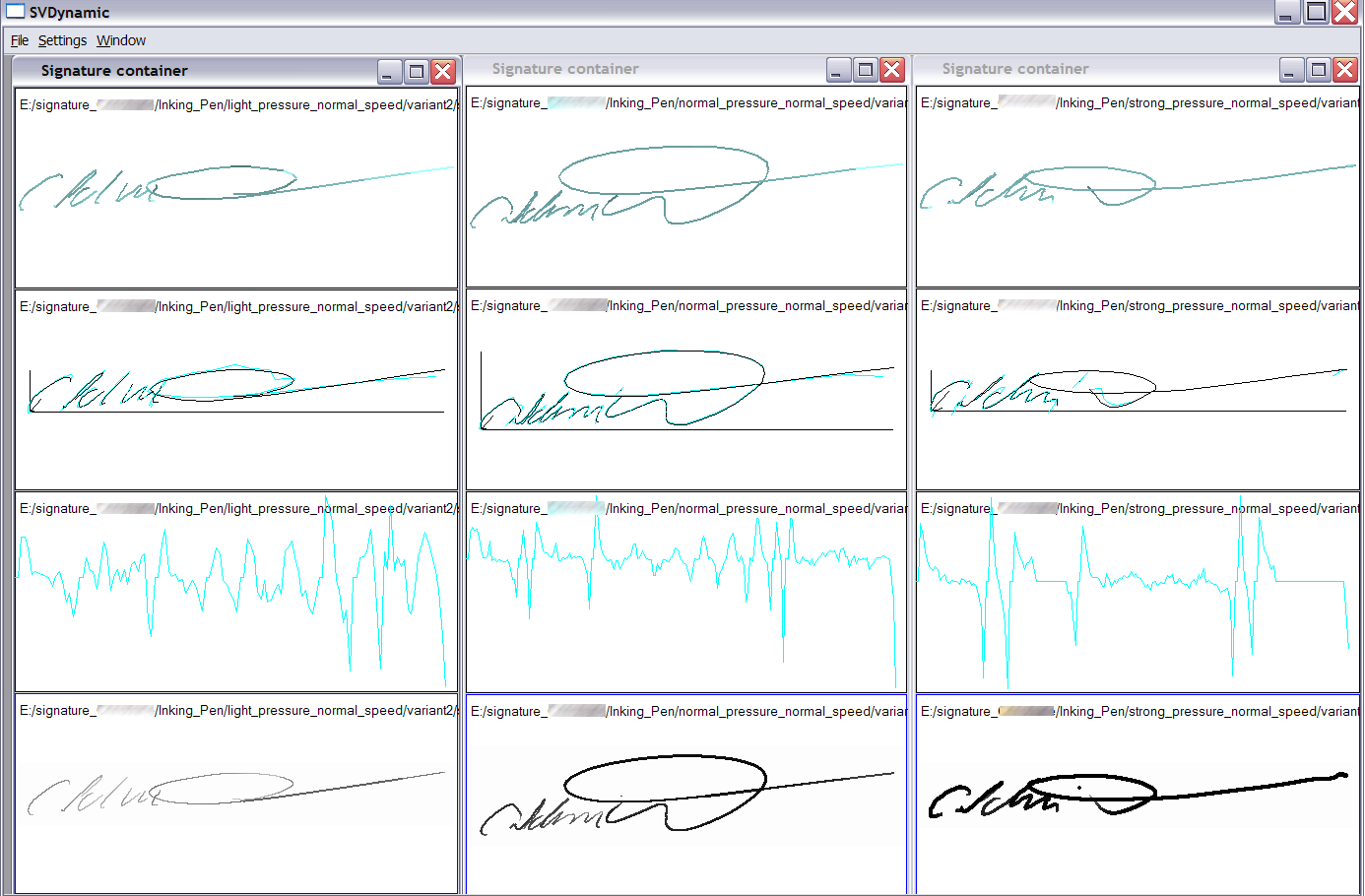The width and height of the screenshot is (1365, 896).
Task: Minimize the light_pressure Signature container
Action: tap(390, 71)
